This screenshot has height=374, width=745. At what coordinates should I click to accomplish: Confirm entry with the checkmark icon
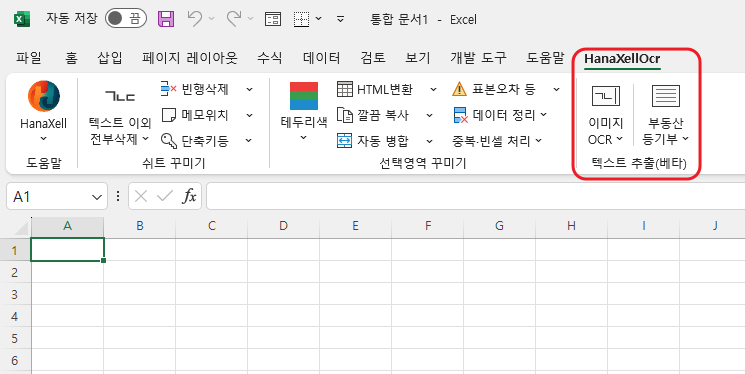(x=164, y=196)
